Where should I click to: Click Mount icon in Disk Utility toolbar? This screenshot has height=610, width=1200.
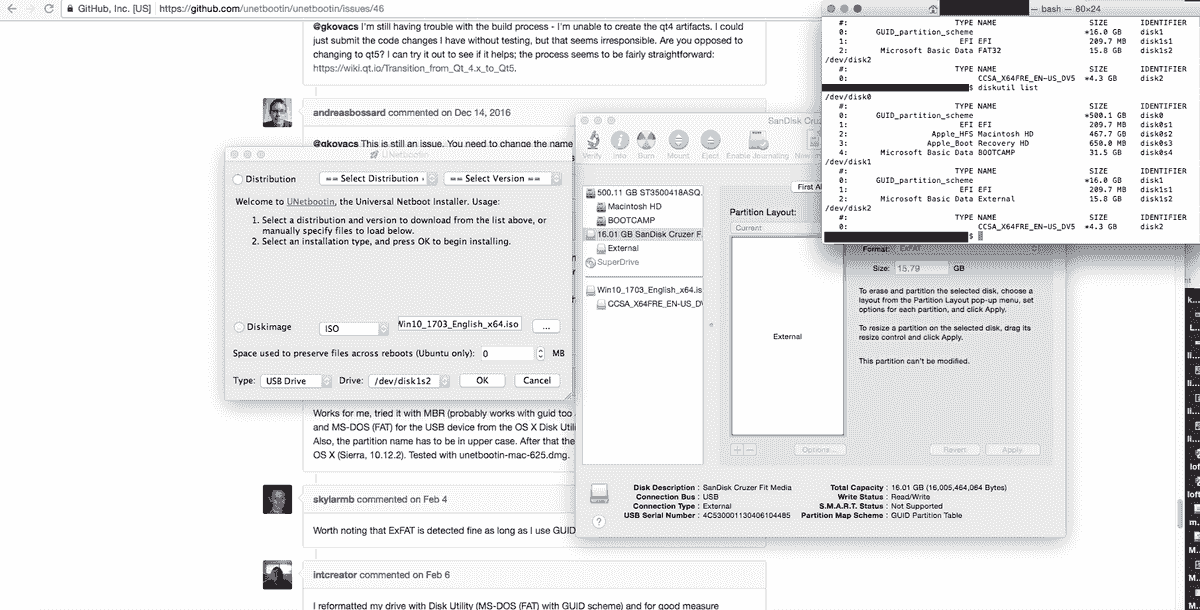click(x=678, y=140)
